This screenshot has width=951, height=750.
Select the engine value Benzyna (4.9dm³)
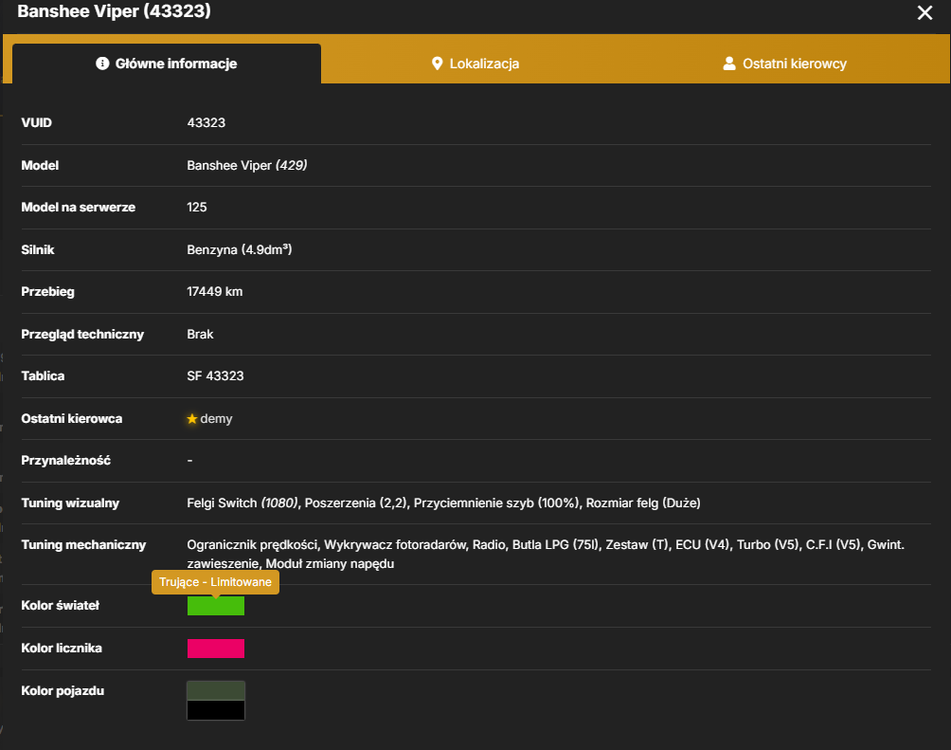point(239,250)
